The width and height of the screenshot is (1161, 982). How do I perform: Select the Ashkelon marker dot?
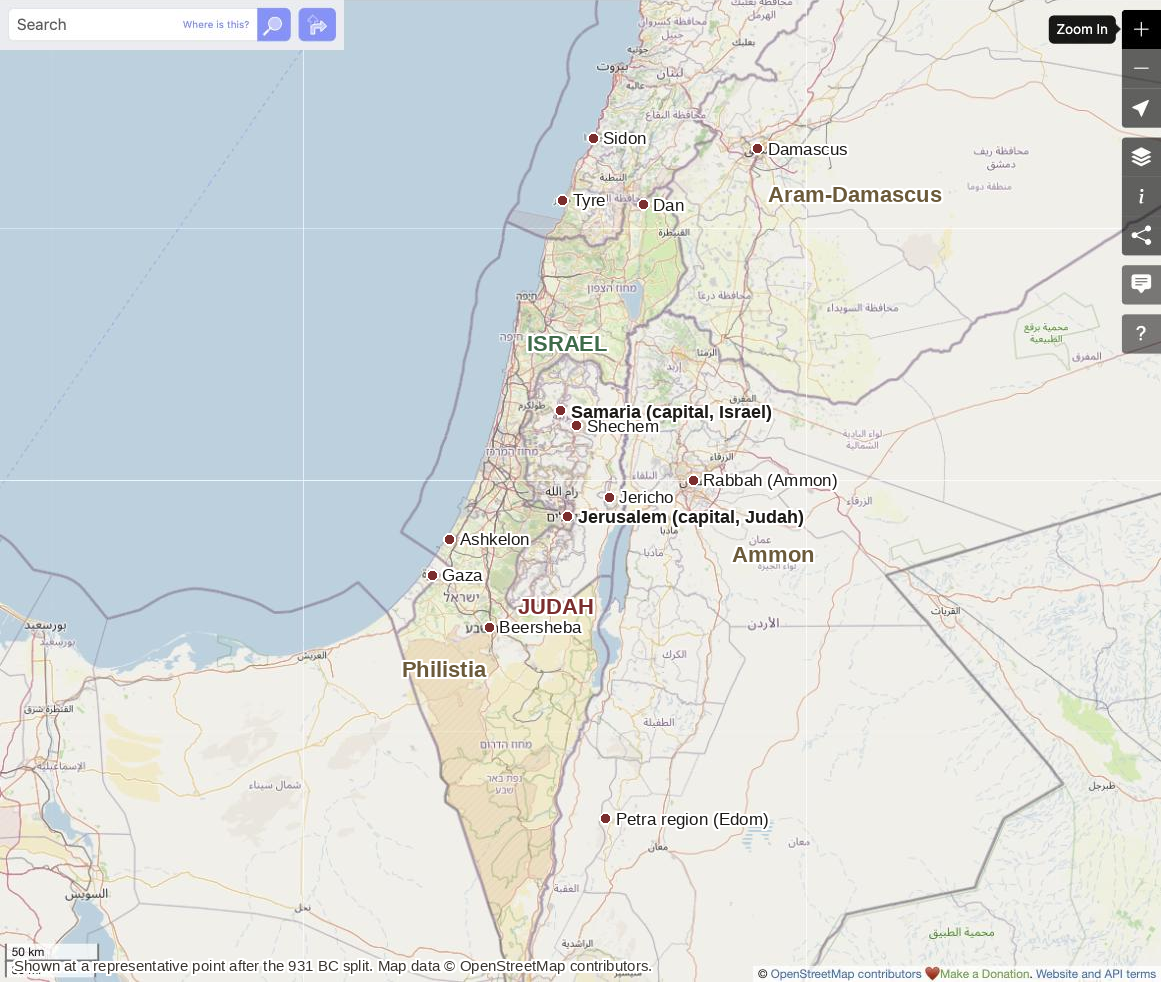coord(449,540)
